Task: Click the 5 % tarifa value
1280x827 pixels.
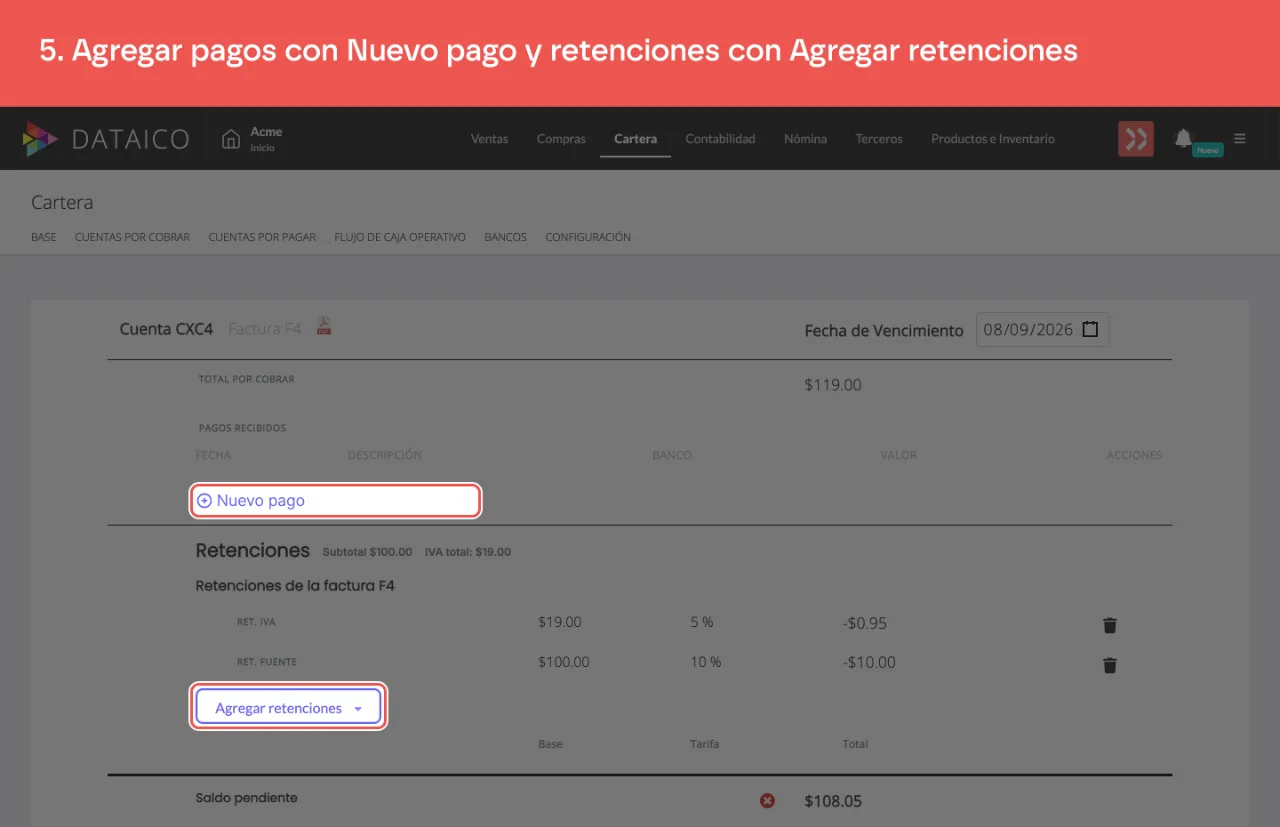Action: tap(702, 622)
